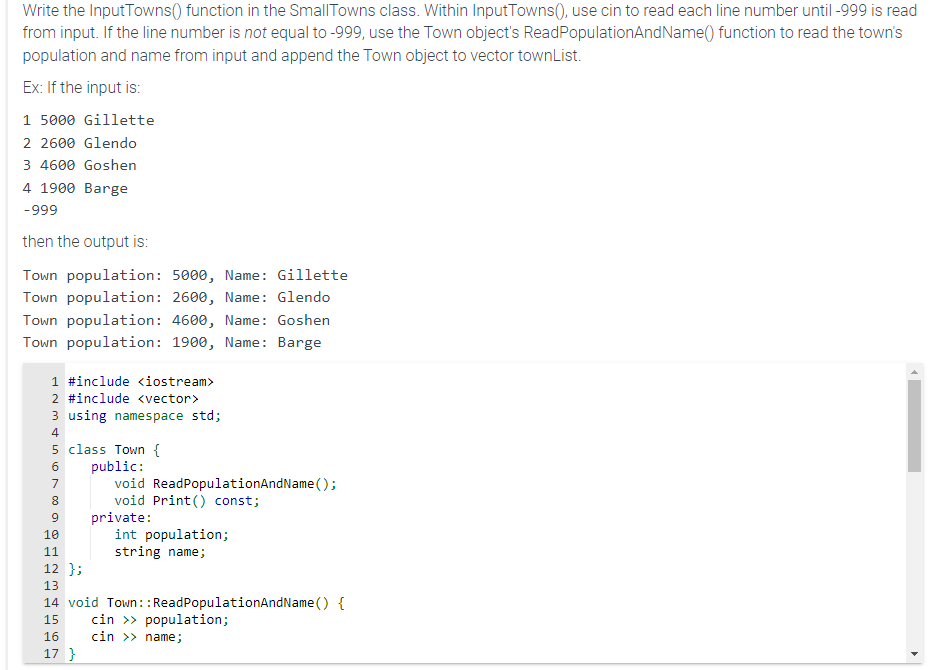Click line number 1 in the code editor
Screen dimensions: 935x670
54,381
